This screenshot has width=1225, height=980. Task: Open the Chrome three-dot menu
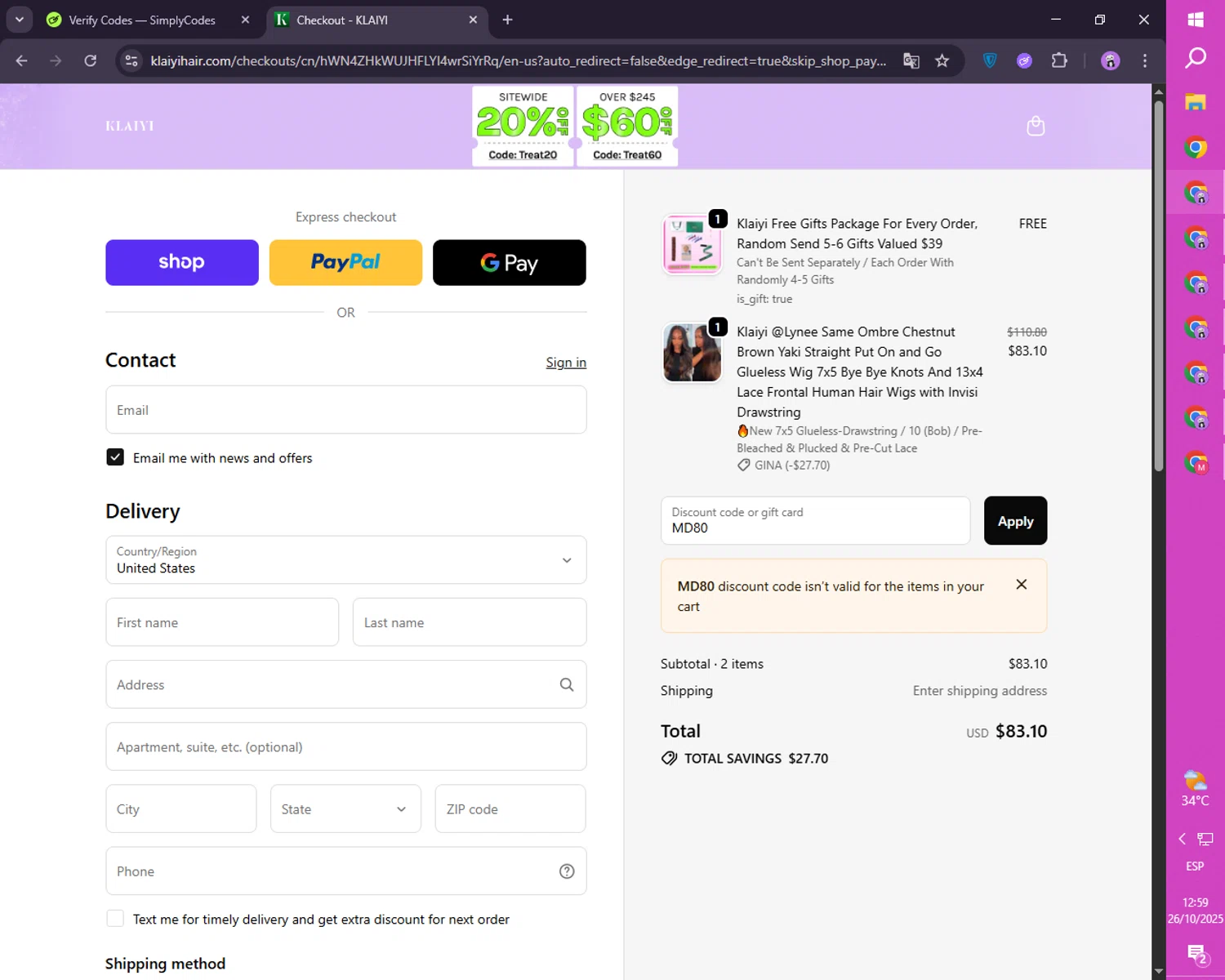coord(1145,60)
